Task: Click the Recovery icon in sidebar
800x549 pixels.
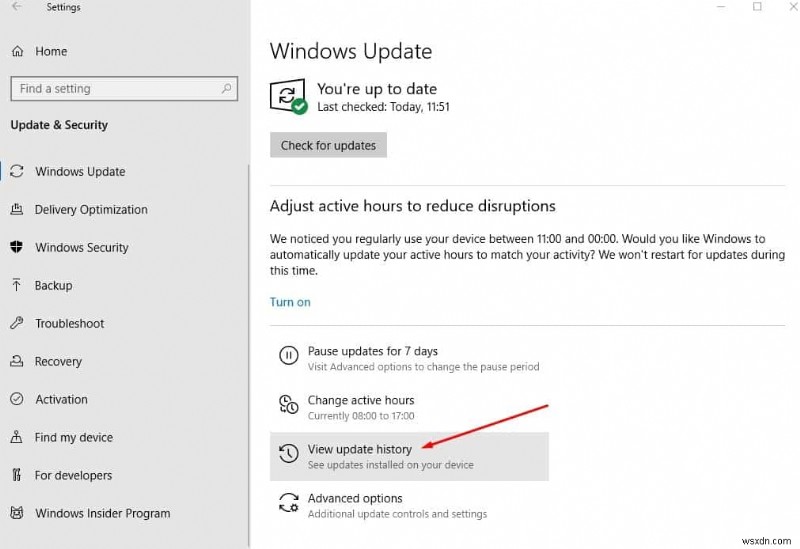Action: [x=17, y=361]
